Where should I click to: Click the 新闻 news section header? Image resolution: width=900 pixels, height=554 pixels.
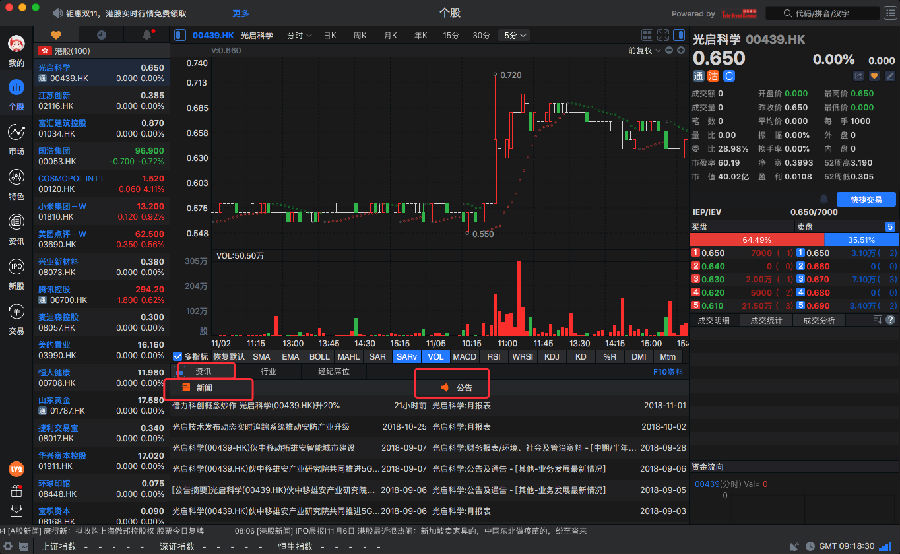click(x=198, y=388)
